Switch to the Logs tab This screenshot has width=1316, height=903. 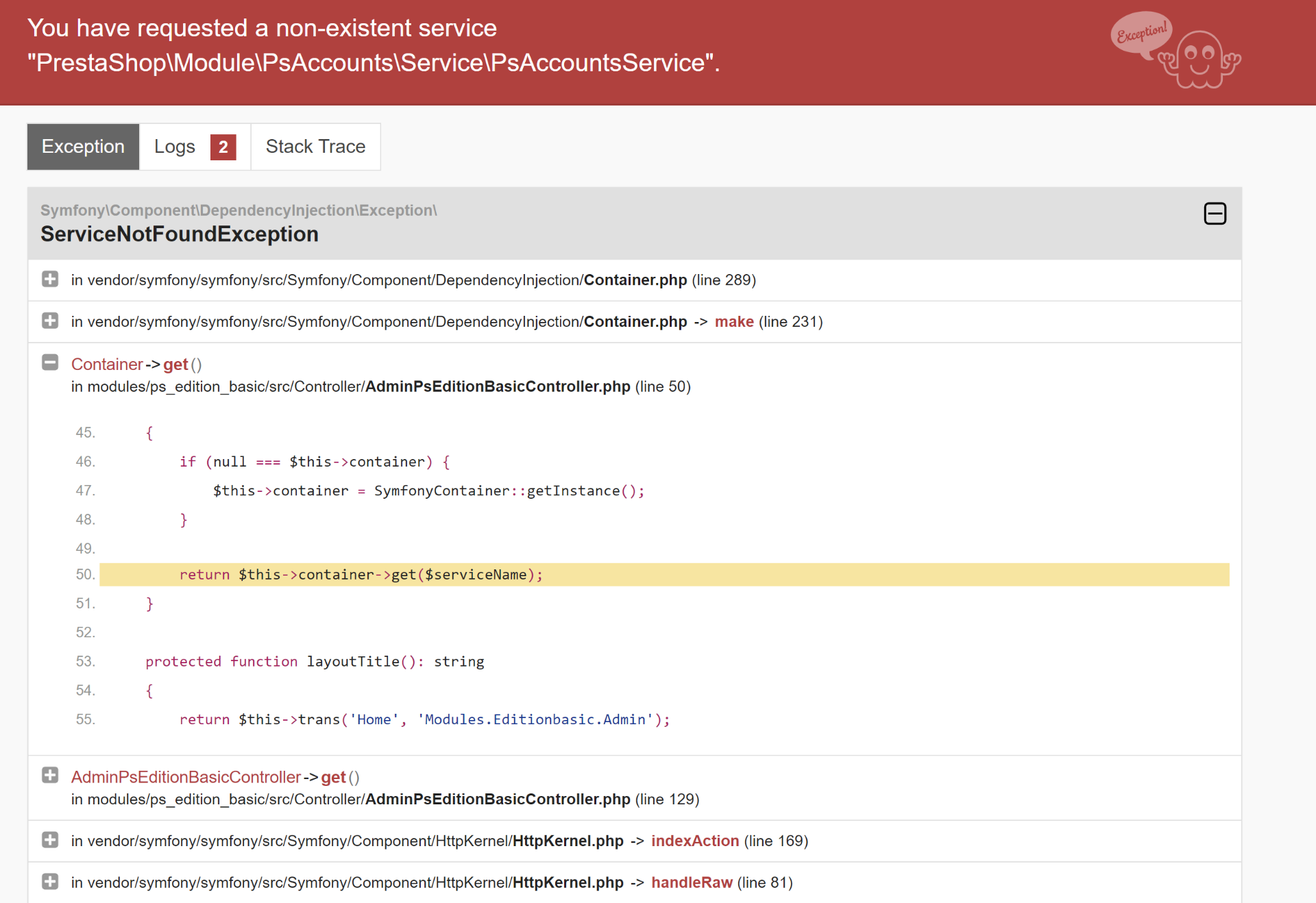(x=175, y=147)
